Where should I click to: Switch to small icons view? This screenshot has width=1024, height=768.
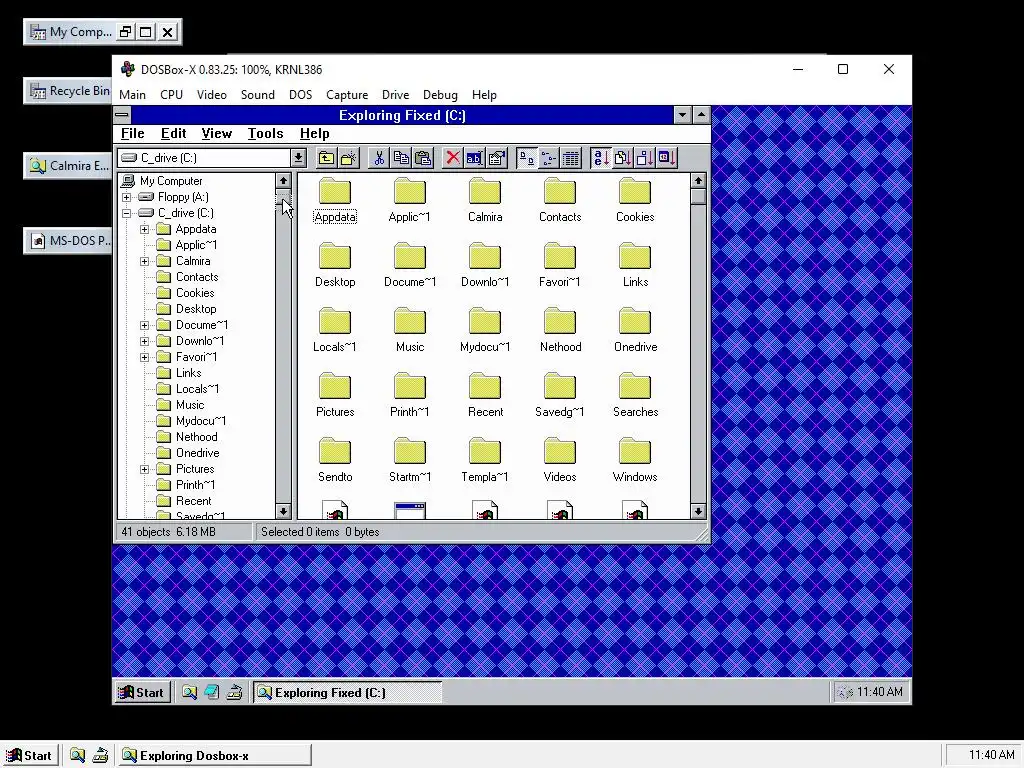549,157
